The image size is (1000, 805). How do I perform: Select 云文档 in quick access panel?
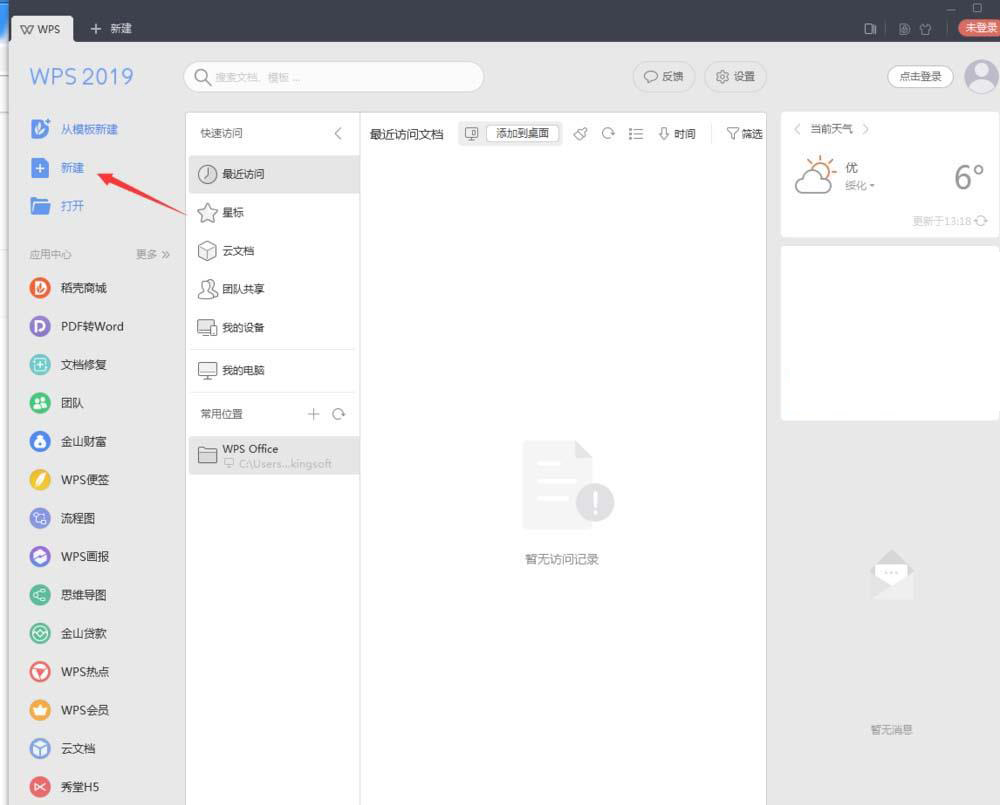pyautogui.click(x=274, y=251)
